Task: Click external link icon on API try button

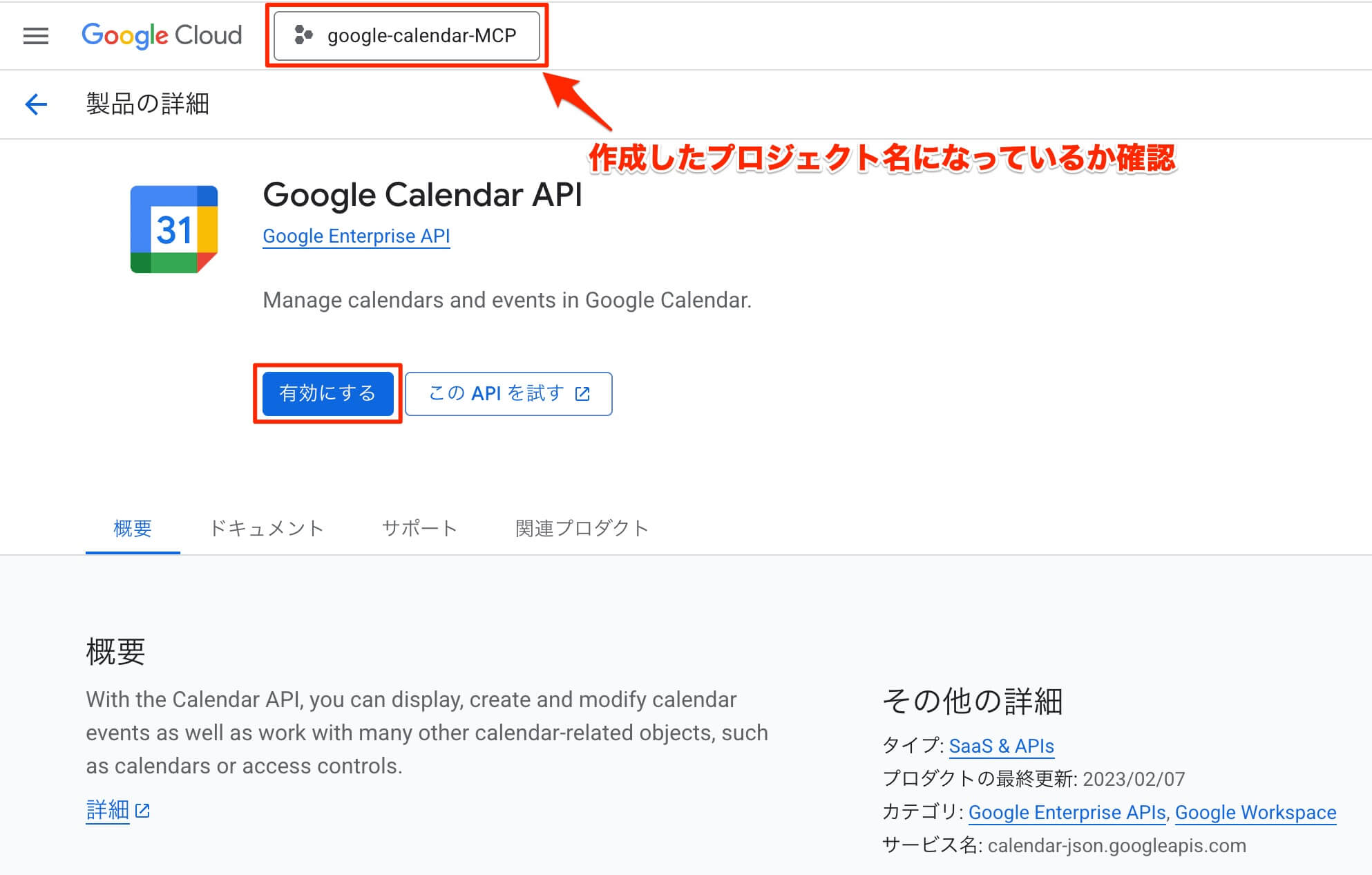Action: 582,394
